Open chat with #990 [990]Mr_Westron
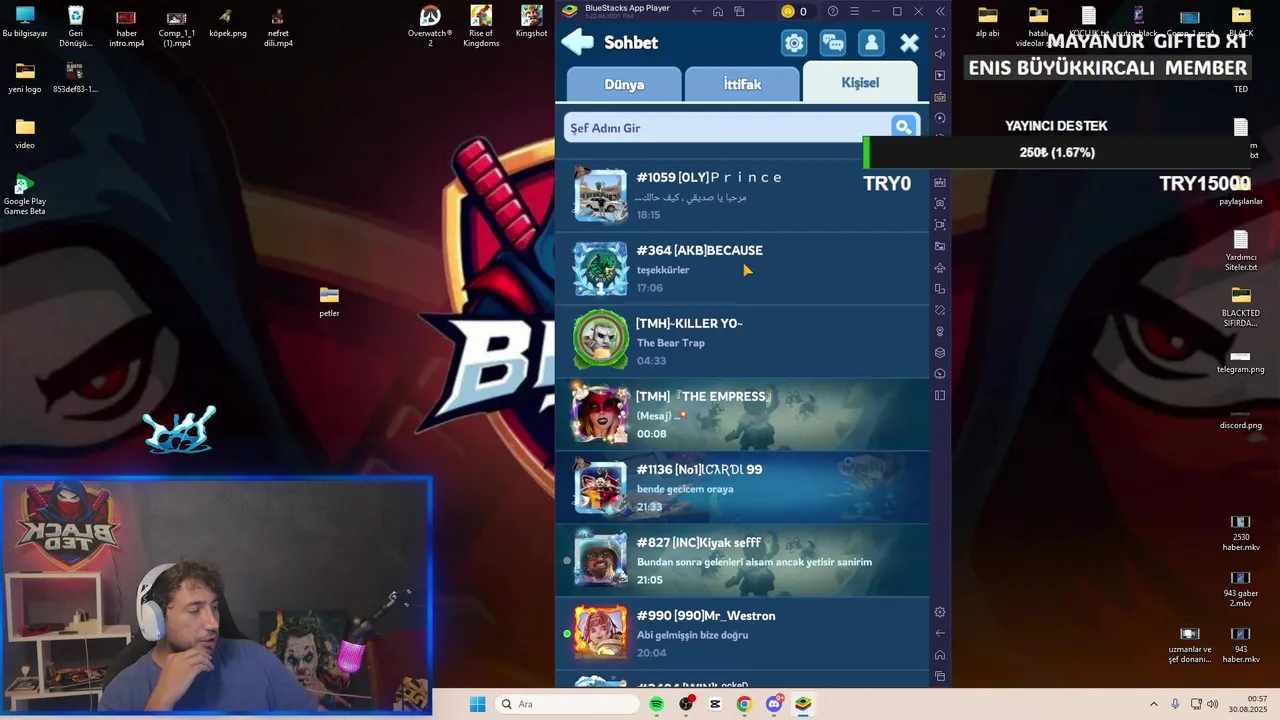 tap(742, 633)
